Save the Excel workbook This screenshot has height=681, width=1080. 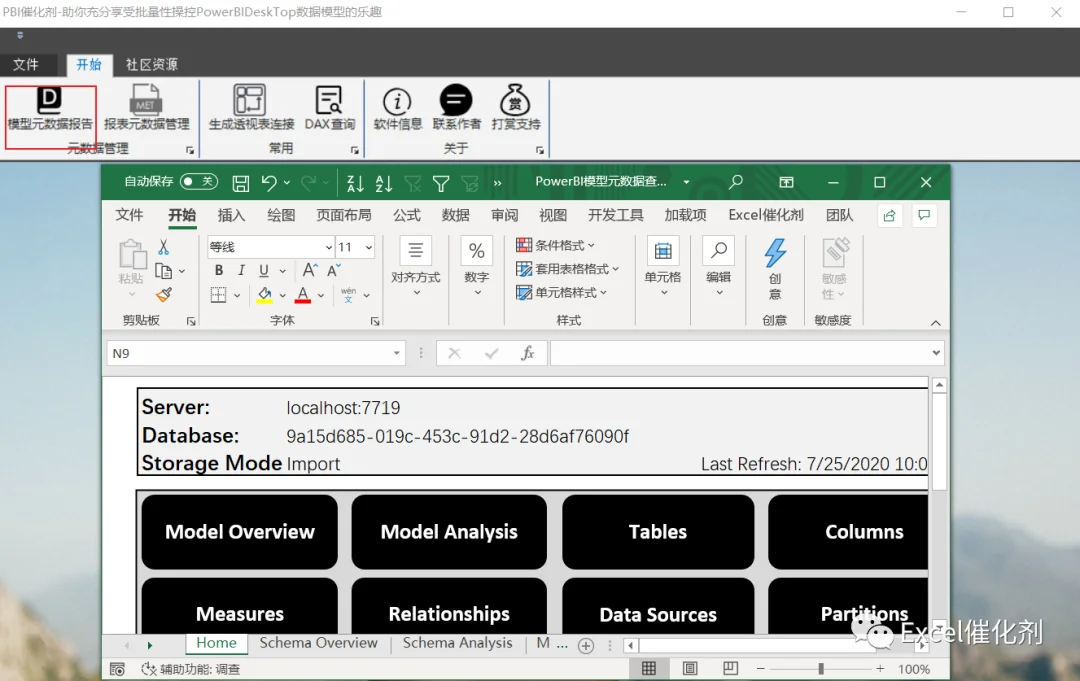(240, 182)
